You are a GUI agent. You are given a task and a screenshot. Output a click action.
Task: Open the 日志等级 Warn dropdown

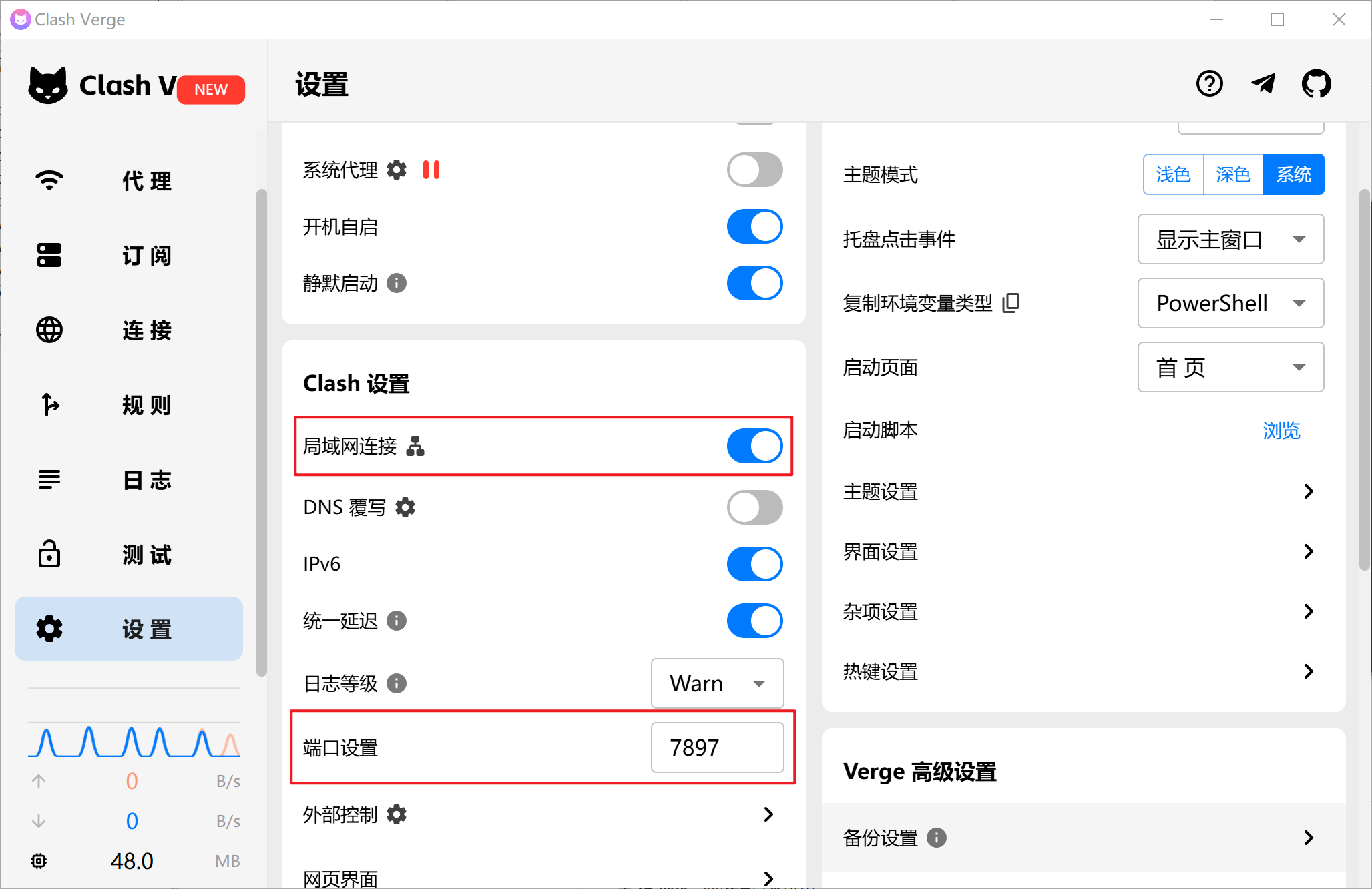(x=717, y=683)
